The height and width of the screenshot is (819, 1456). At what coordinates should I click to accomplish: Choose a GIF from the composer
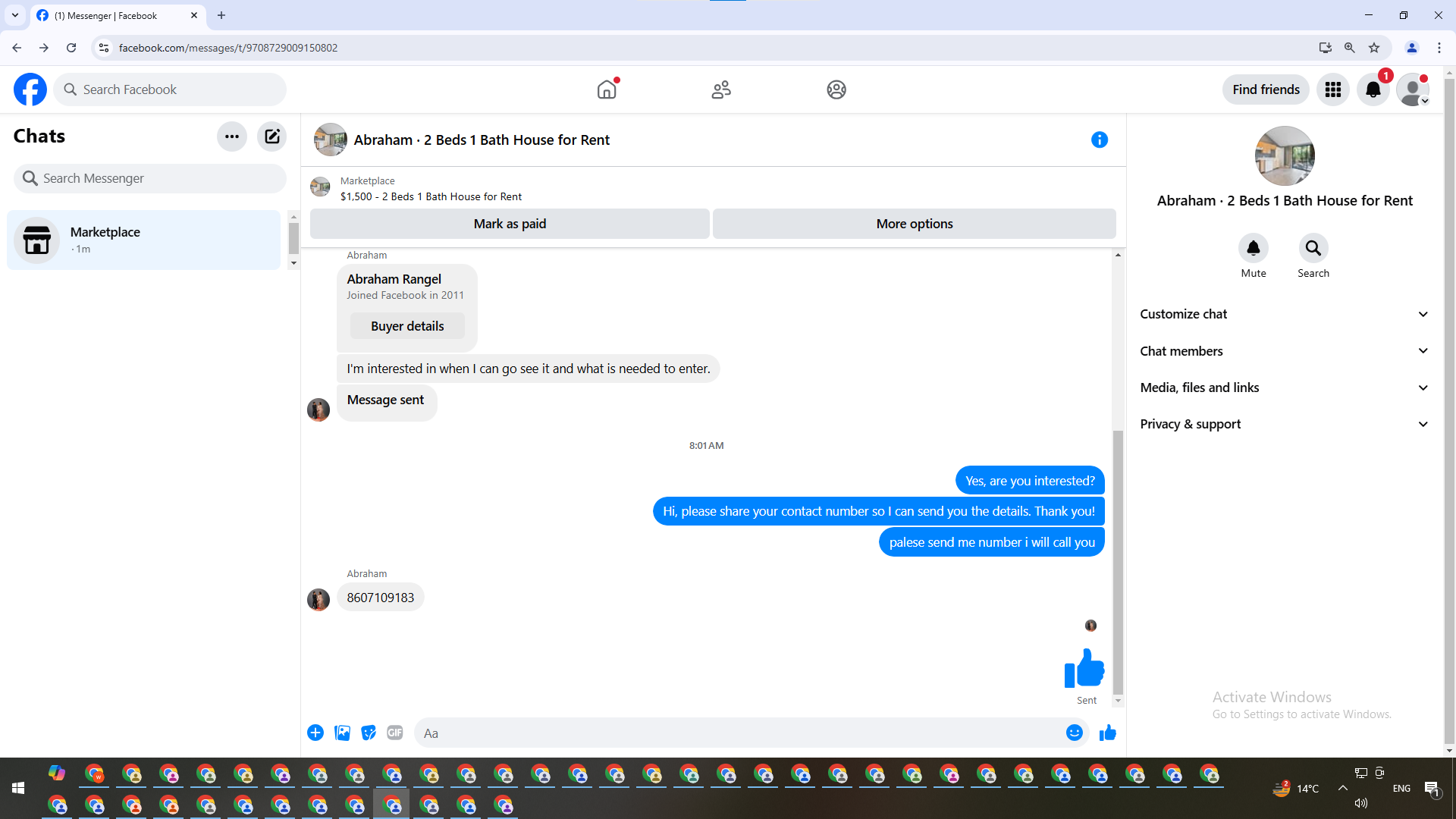pyautogui.click(x=395, y=733)
